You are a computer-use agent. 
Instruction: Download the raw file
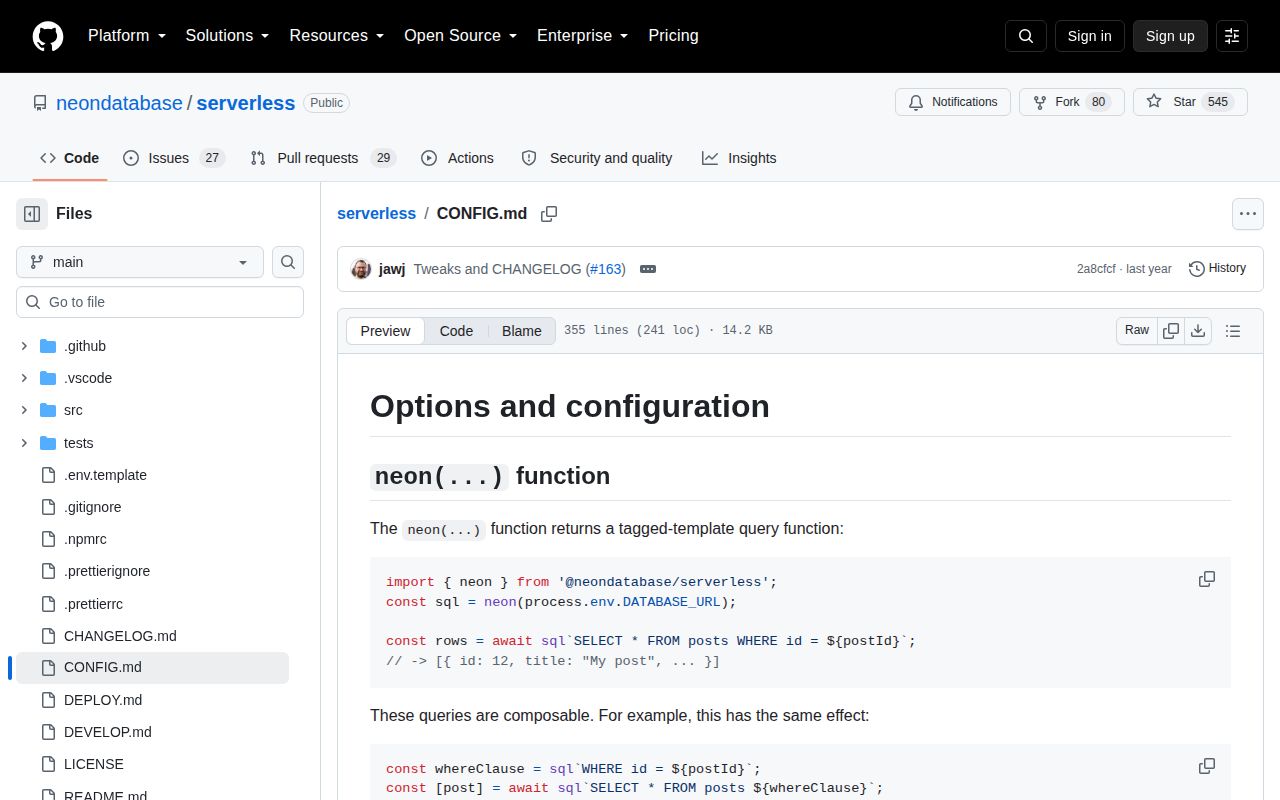[x=1198, y=330]
